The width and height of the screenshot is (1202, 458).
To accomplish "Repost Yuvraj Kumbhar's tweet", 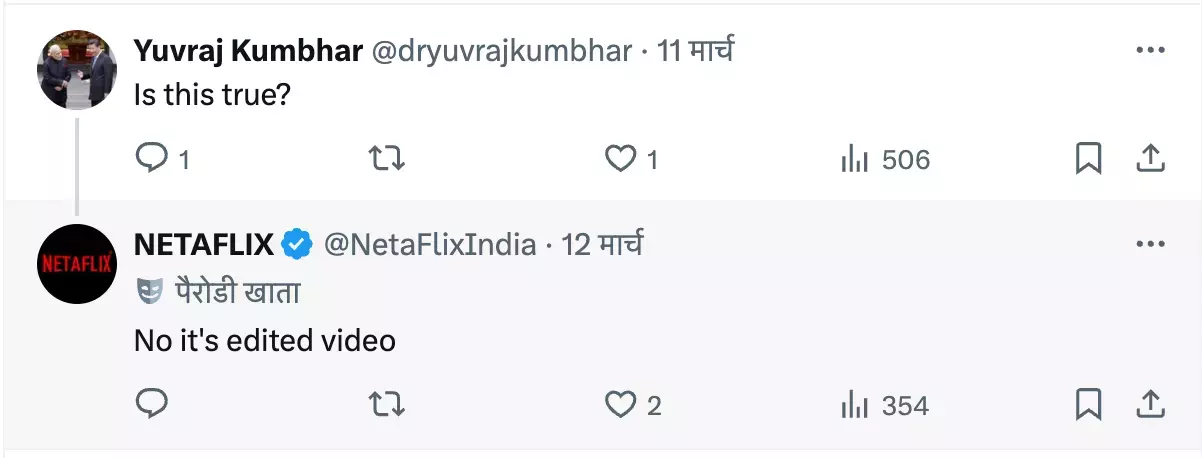I will [386, 159].
